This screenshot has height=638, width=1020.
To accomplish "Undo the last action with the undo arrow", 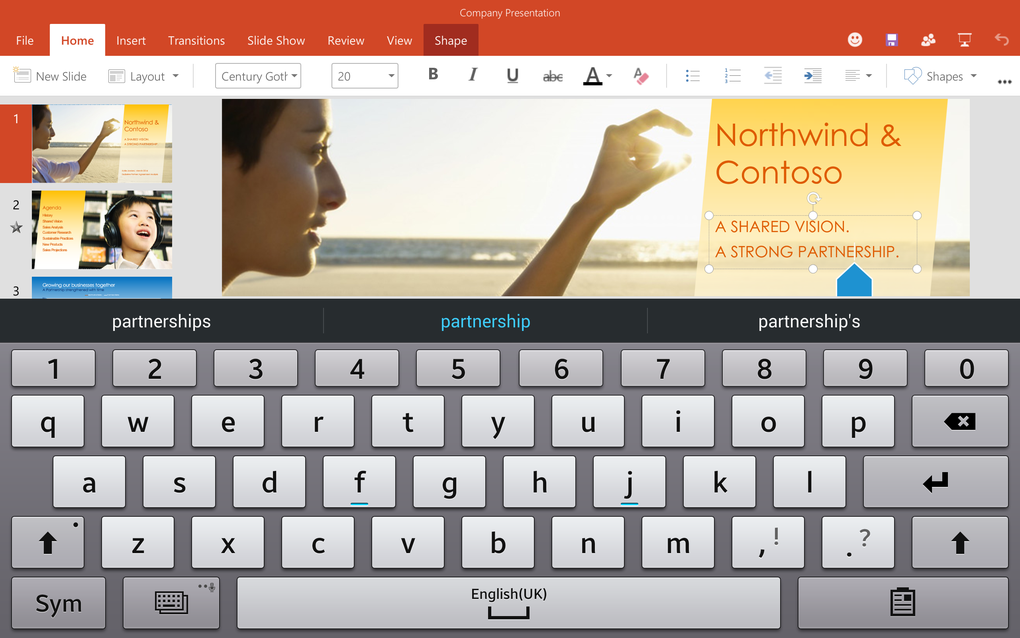I will 1001,39.
